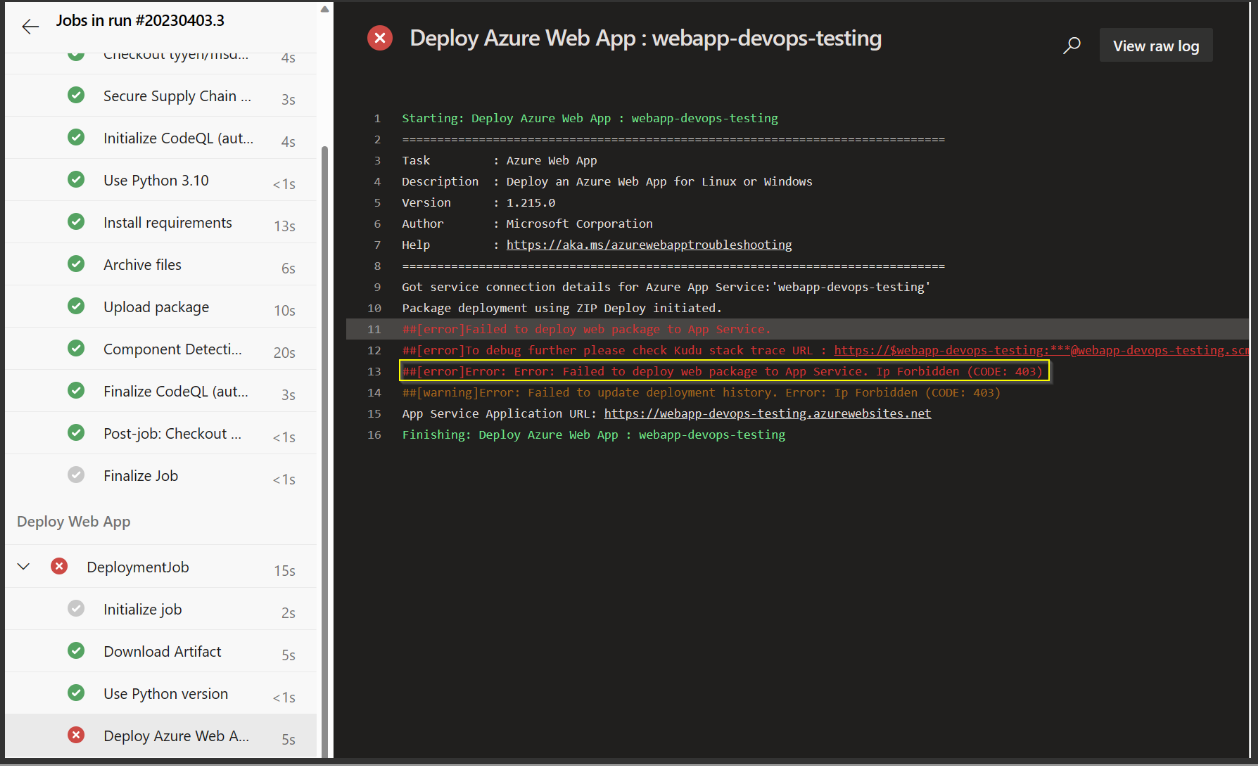Image resolution: width=1258 pixels, height=766 pixels.
Task: Select the 'Task : Azure Web App' log line
Action: (x=500, y=160)
